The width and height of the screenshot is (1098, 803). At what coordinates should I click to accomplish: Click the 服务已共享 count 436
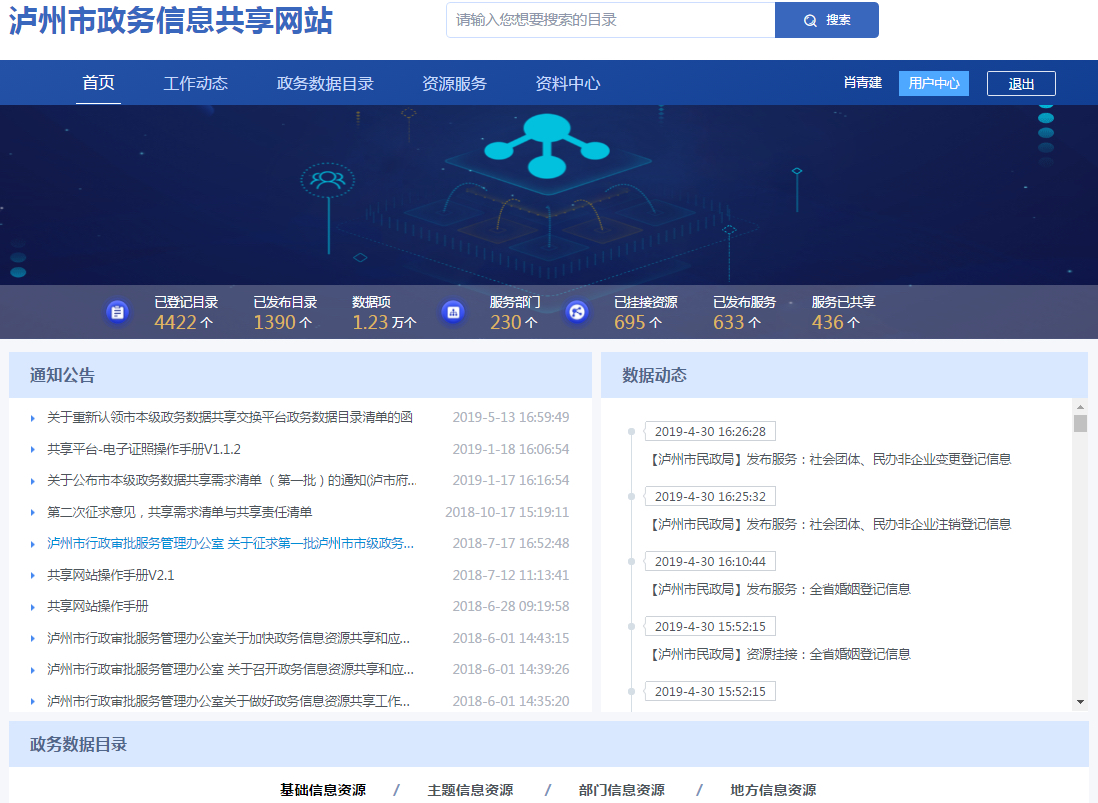click(x=827, y=322)
